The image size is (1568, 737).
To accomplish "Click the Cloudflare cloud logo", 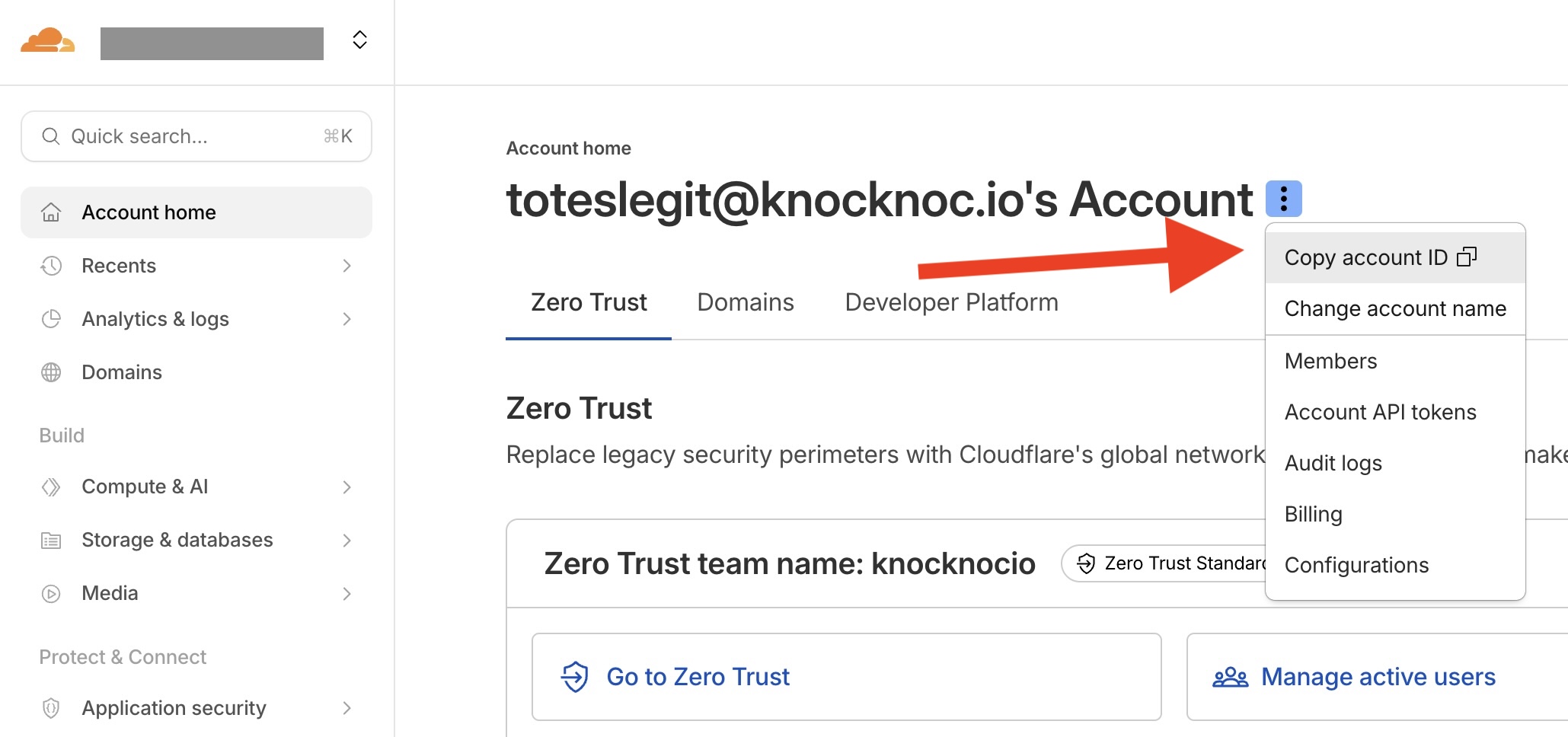I will pos(47,40).
